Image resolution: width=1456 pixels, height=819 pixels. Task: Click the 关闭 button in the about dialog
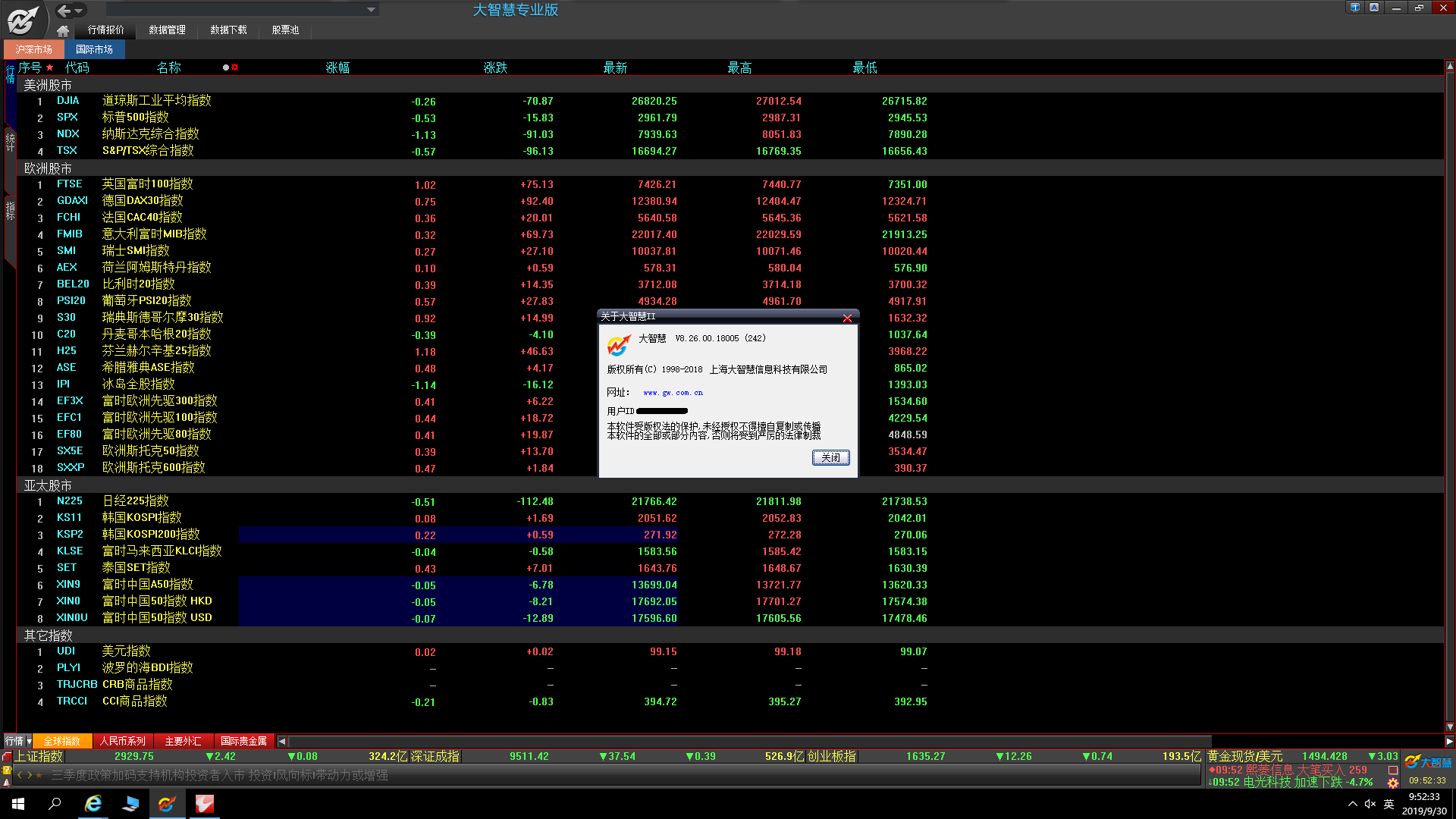830,457
